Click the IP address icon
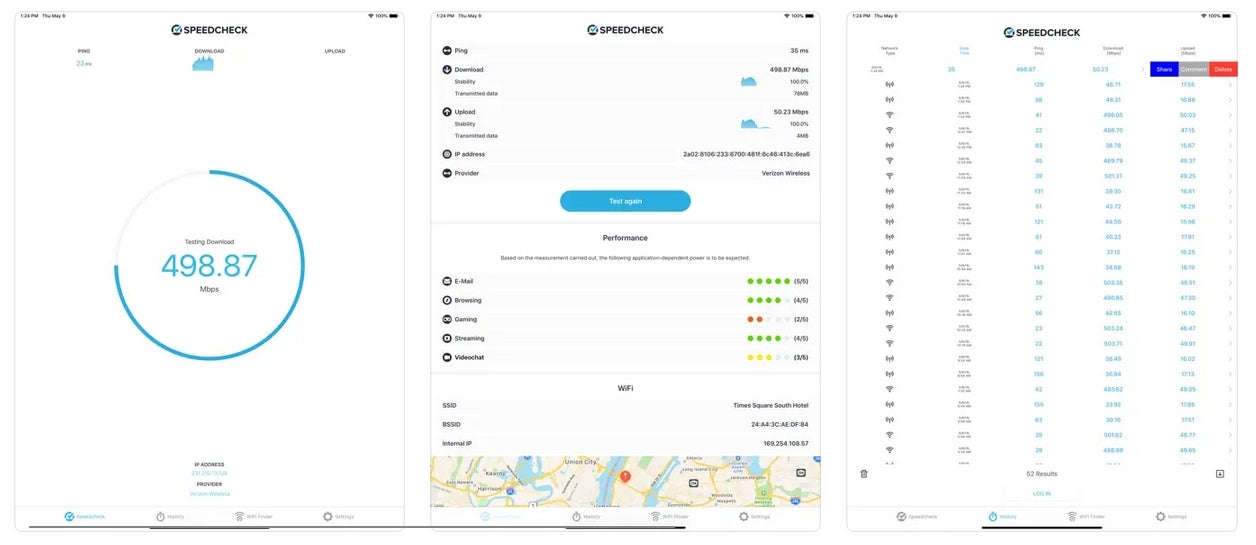Viewport: 1256px width, 545px height. click(447, 154)
